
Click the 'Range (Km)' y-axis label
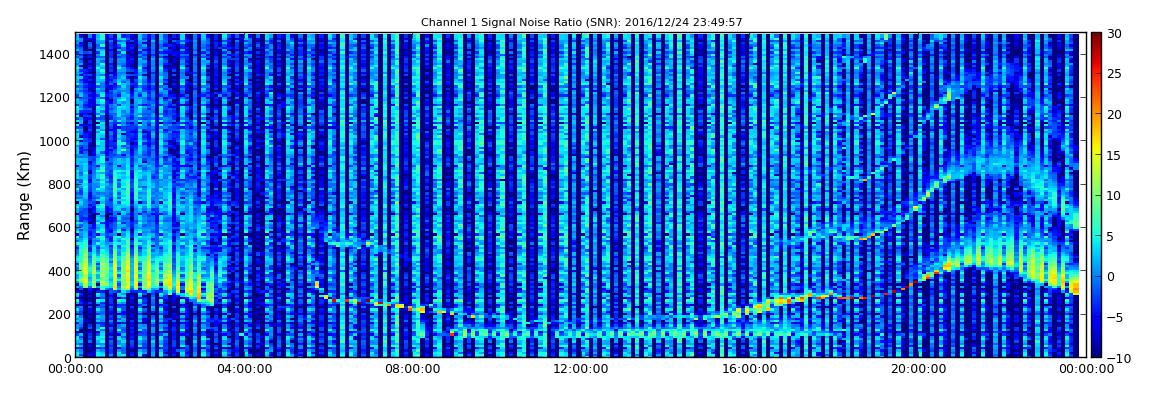click(x=23, y=196)
